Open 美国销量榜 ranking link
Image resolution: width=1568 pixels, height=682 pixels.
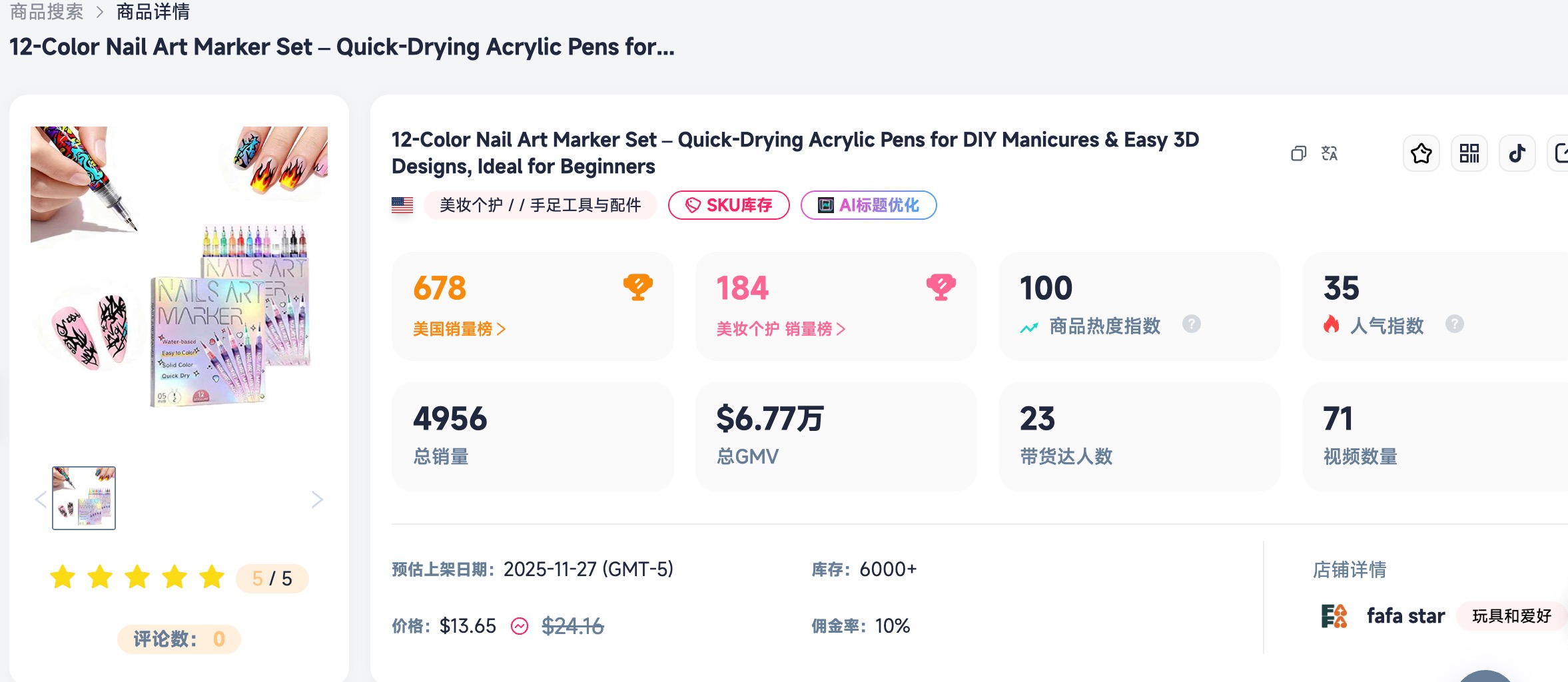[459, 329]
